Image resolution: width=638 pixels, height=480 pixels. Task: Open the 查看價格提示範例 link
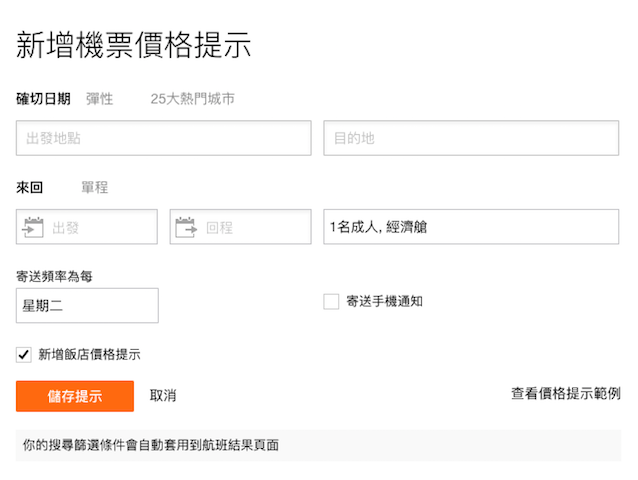pyautogui.click(x=566, y=393)
